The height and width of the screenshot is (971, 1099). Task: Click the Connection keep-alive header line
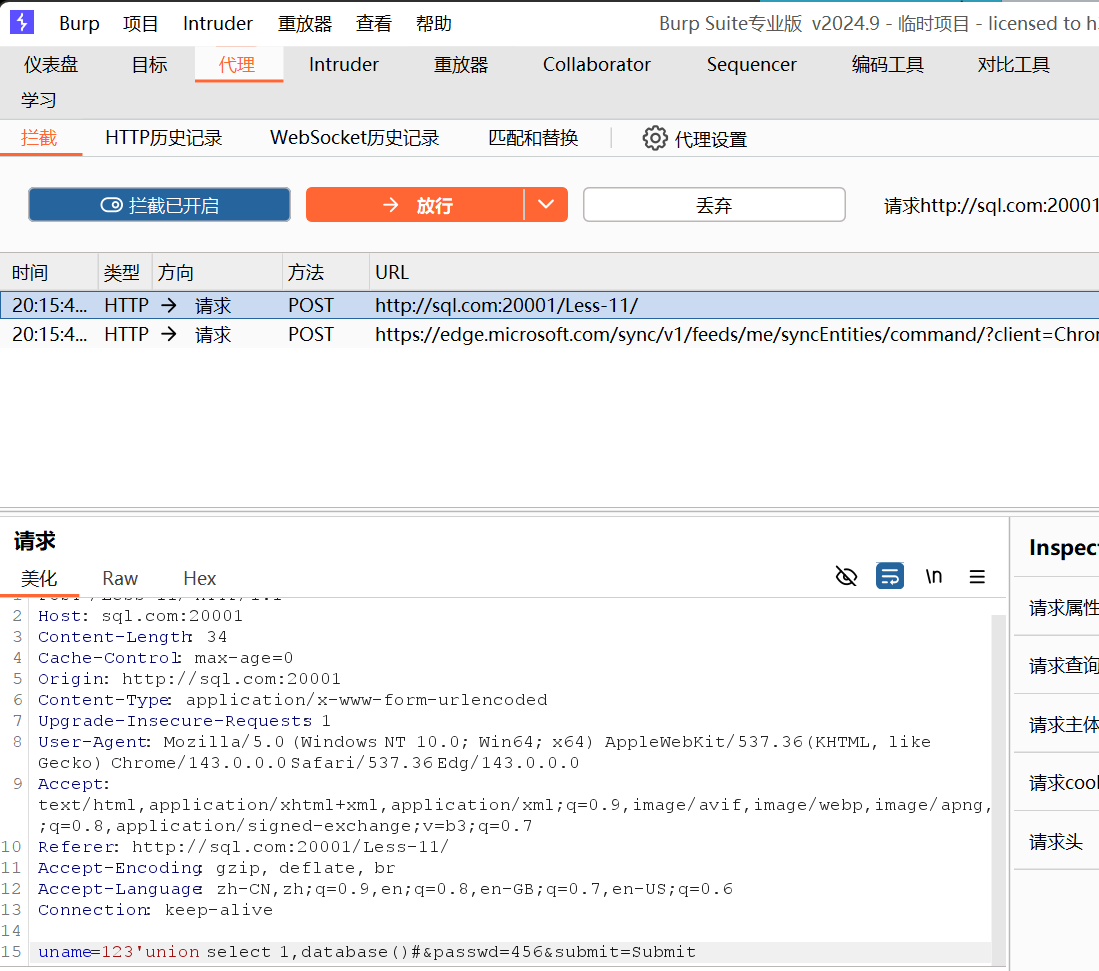coord(156,910)
